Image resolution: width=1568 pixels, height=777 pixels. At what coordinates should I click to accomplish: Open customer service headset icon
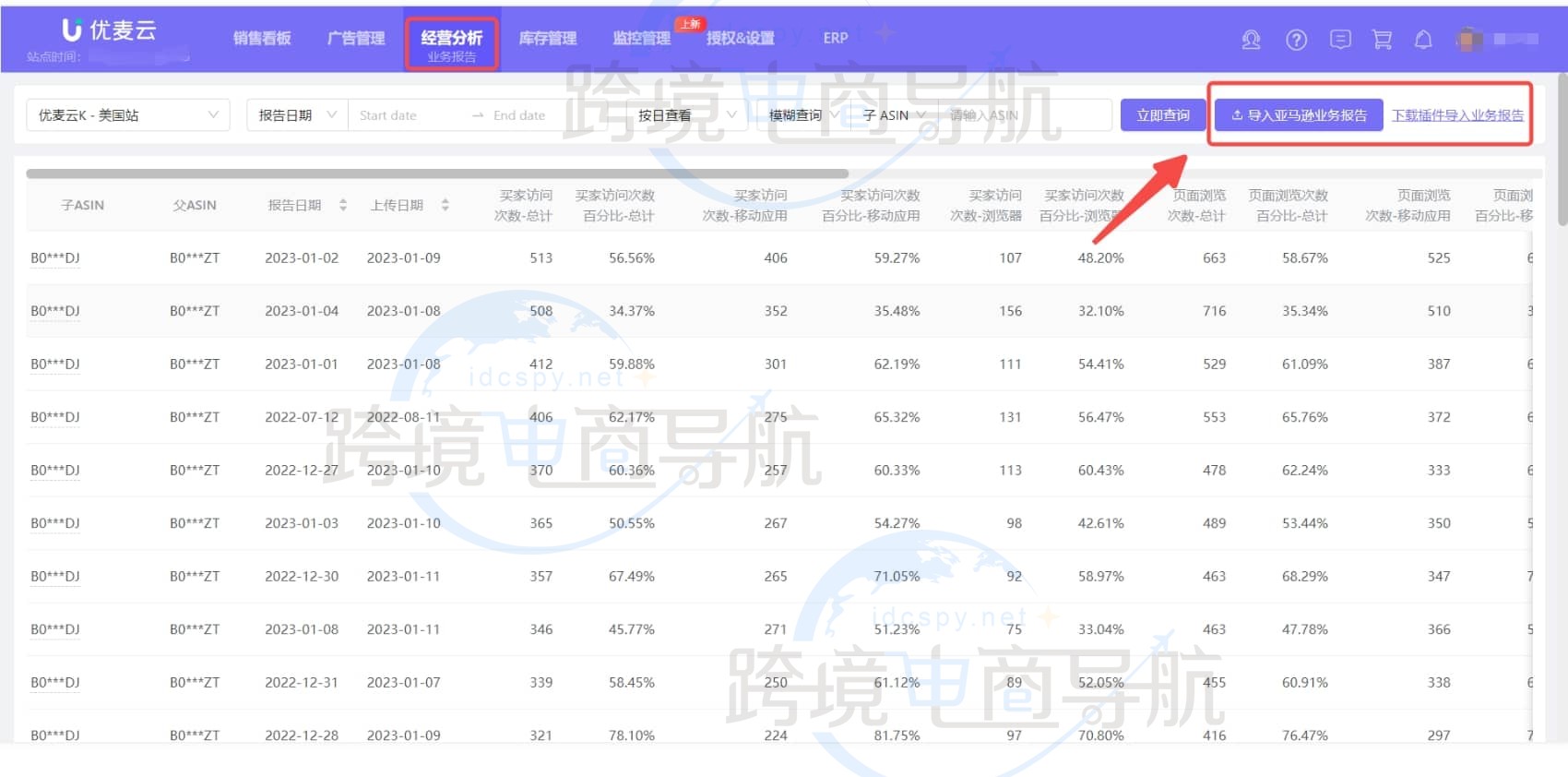click(1251, 40)
